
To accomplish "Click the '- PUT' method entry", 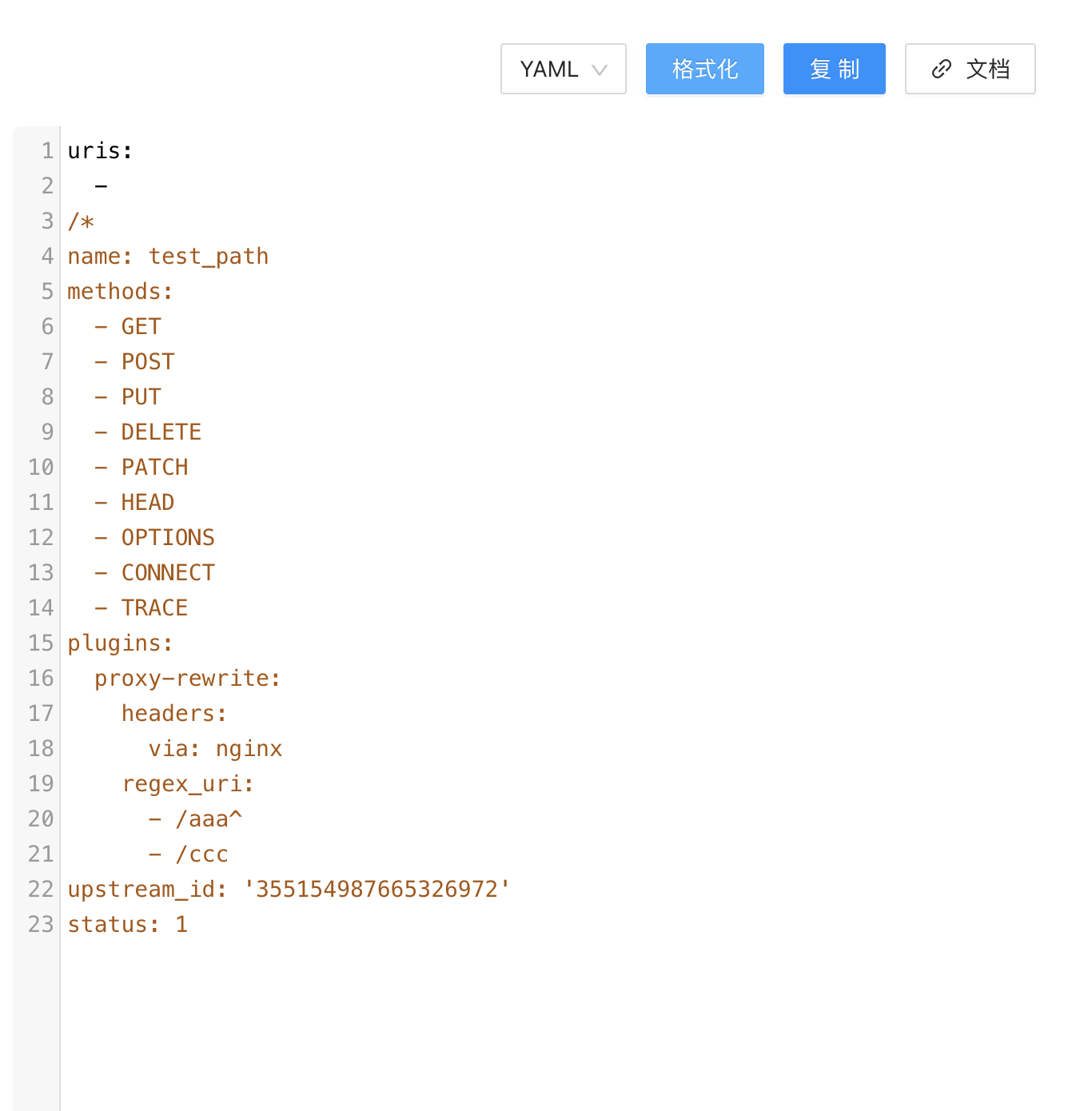I will (x=128, y=396).
